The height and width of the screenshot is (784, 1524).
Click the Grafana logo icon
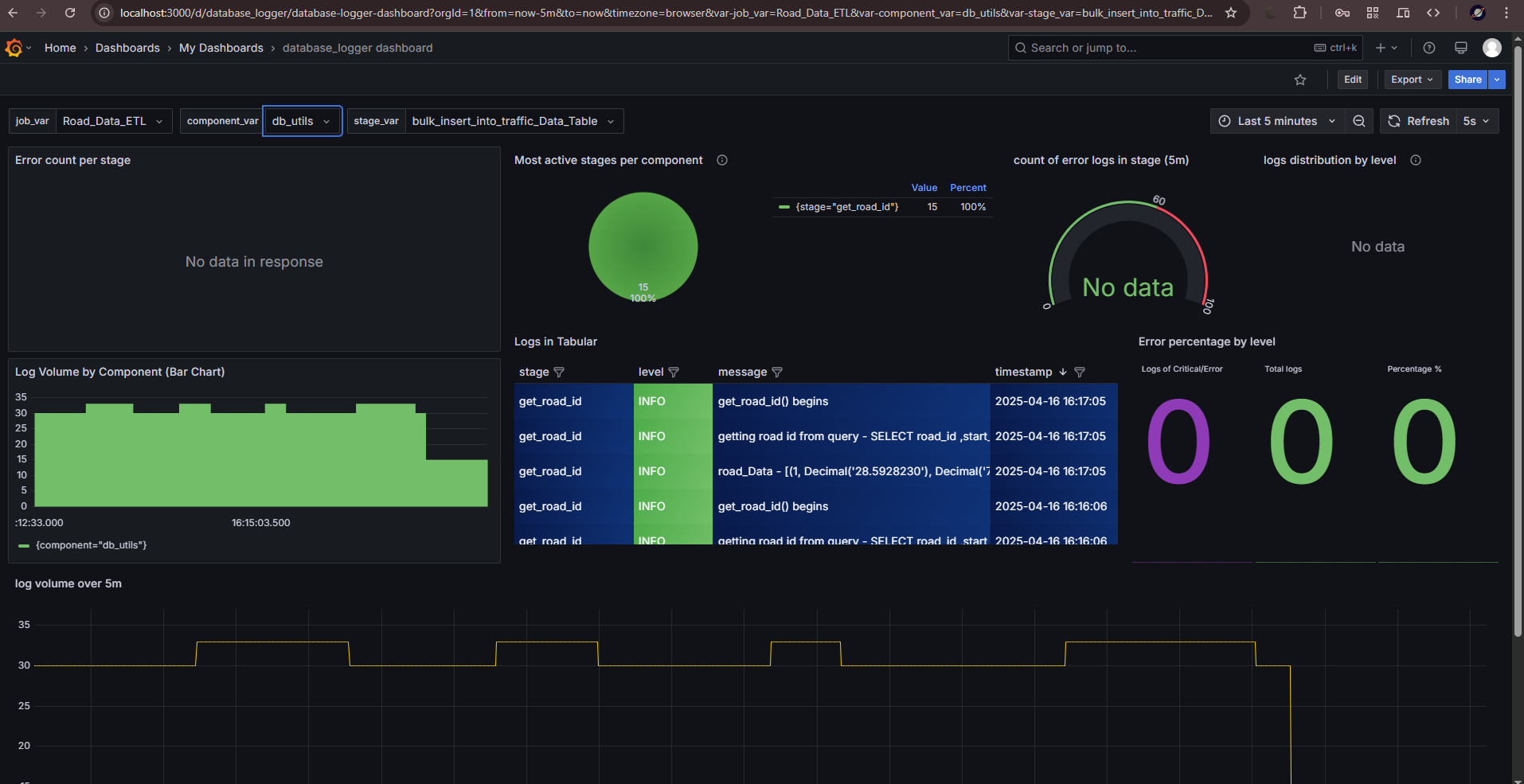click(x=14, y=49)
